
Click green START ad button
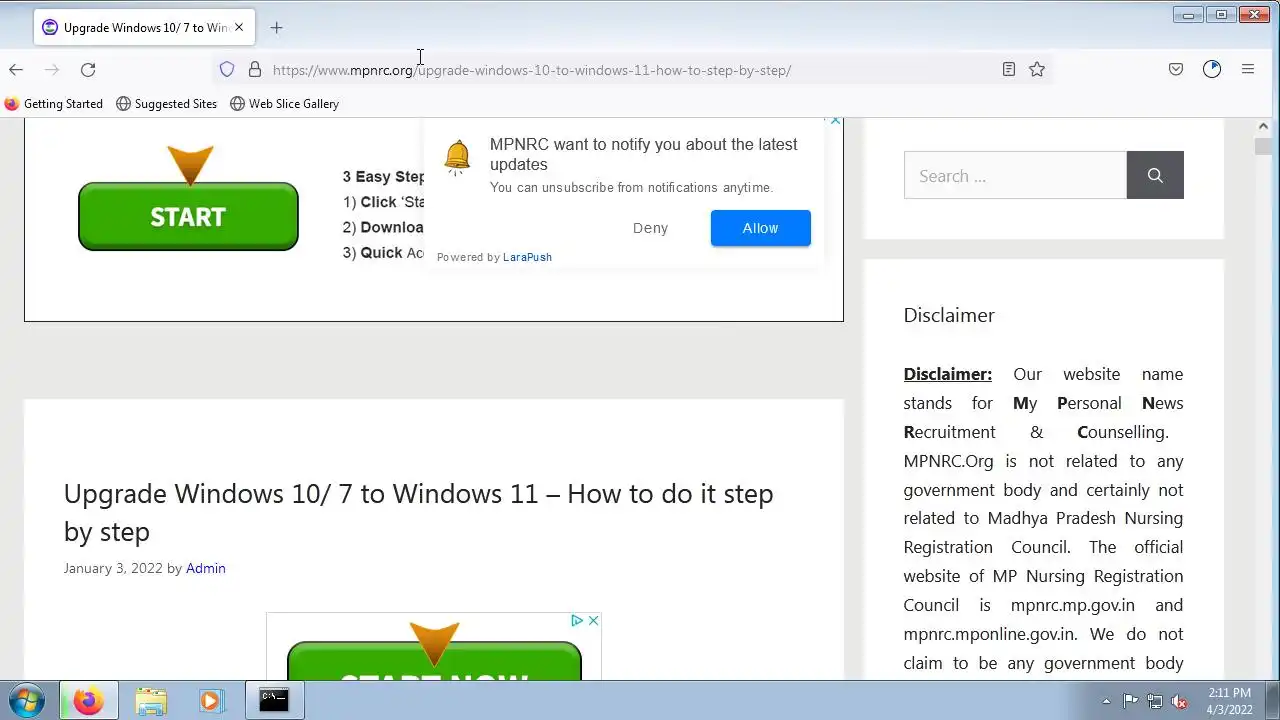click(188, 216)
